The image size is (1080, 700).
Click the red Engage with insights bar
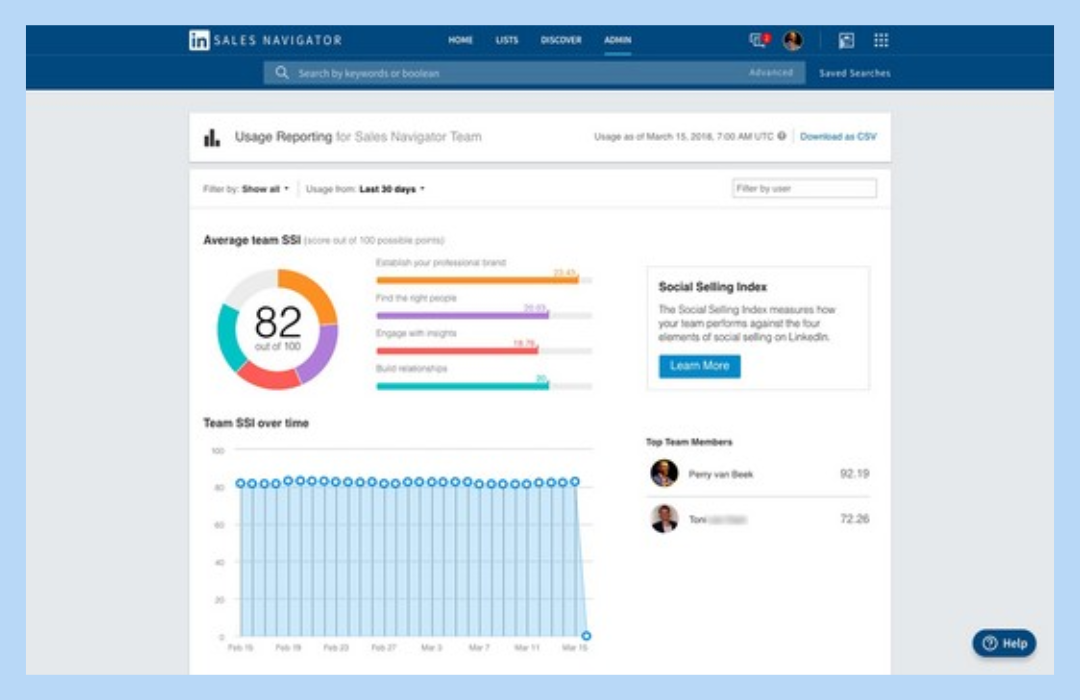point(484,351)
